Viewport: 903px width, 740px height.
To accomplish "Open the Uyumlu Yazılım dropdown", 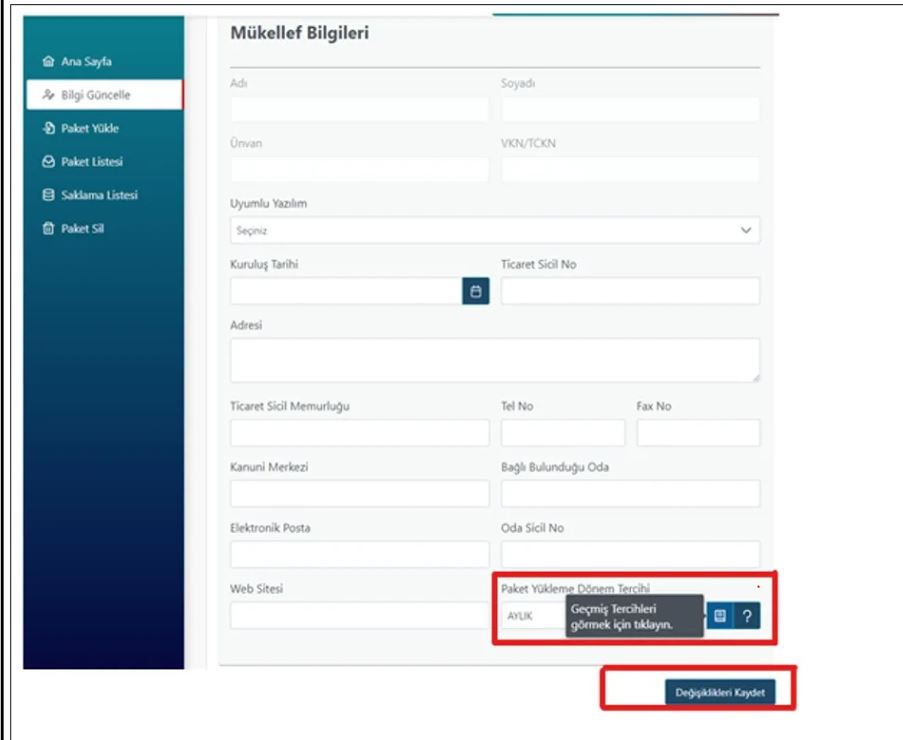I will click(x=494, y=230).
